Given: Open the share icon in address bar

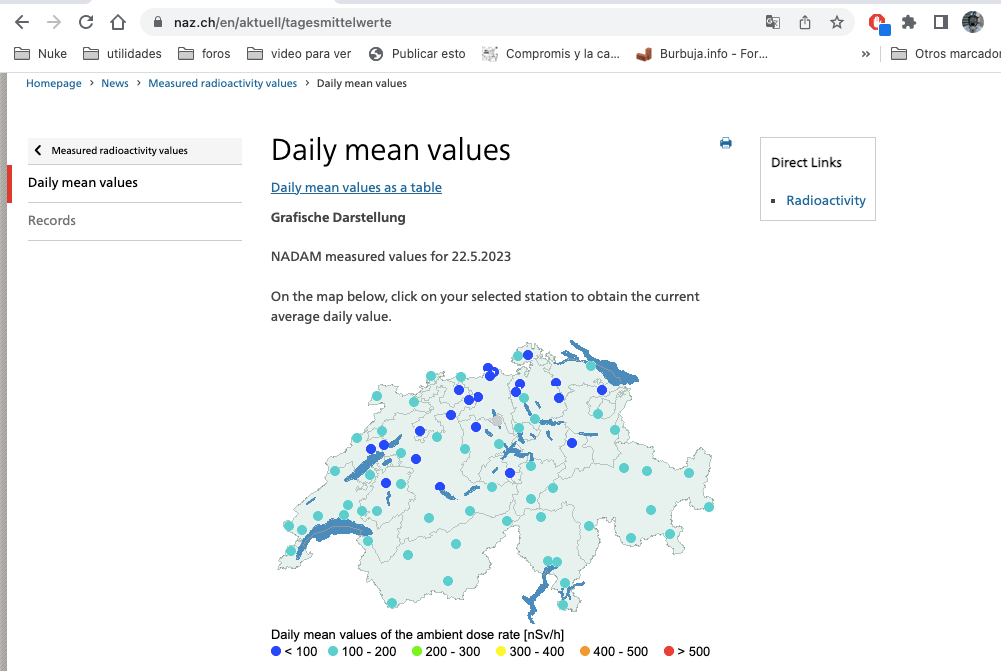Looking at the screenshot, I should pos(805,22).
